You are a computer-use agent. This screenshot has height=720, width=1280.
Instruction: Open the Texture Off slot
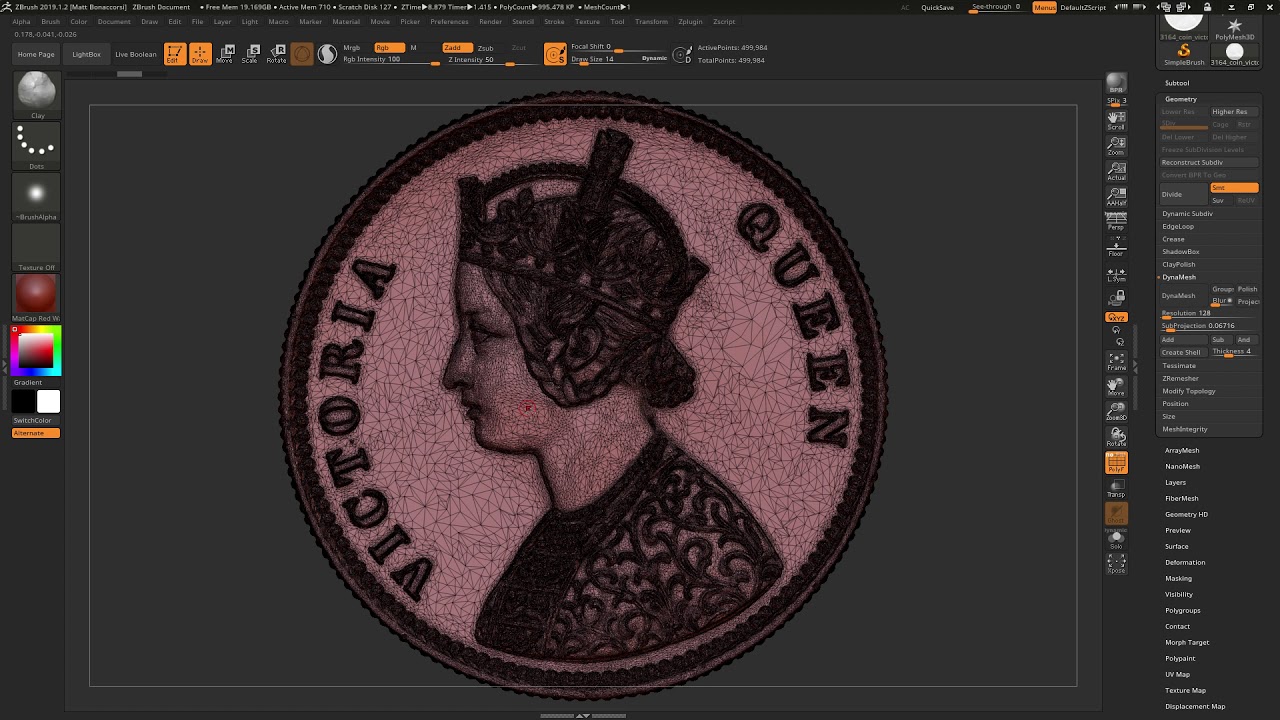[37, 247]
